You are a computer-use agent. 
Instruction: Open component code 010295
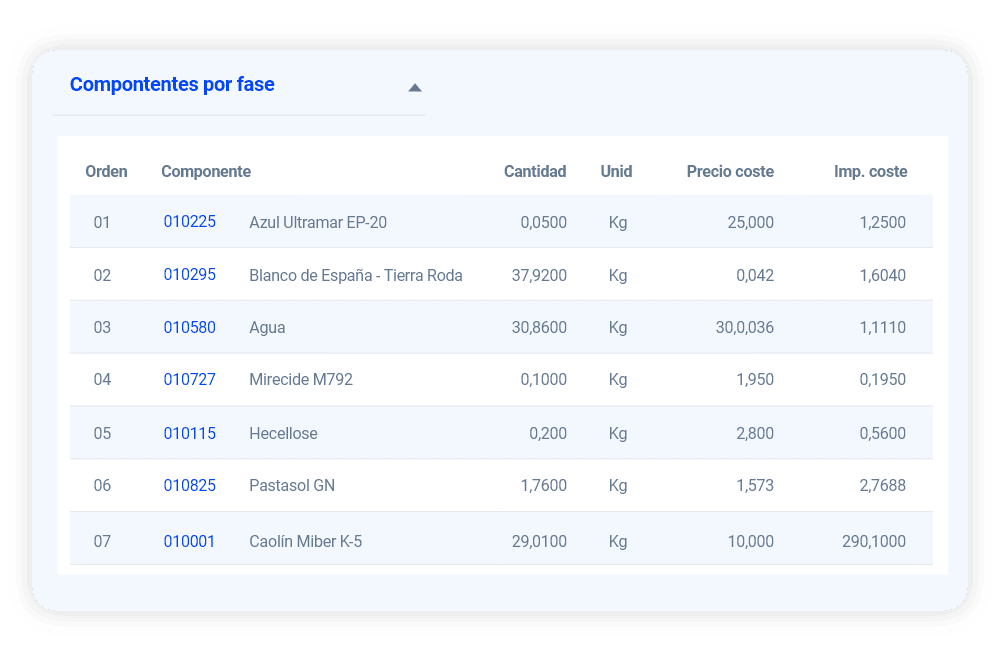click(x=189, y=275)
